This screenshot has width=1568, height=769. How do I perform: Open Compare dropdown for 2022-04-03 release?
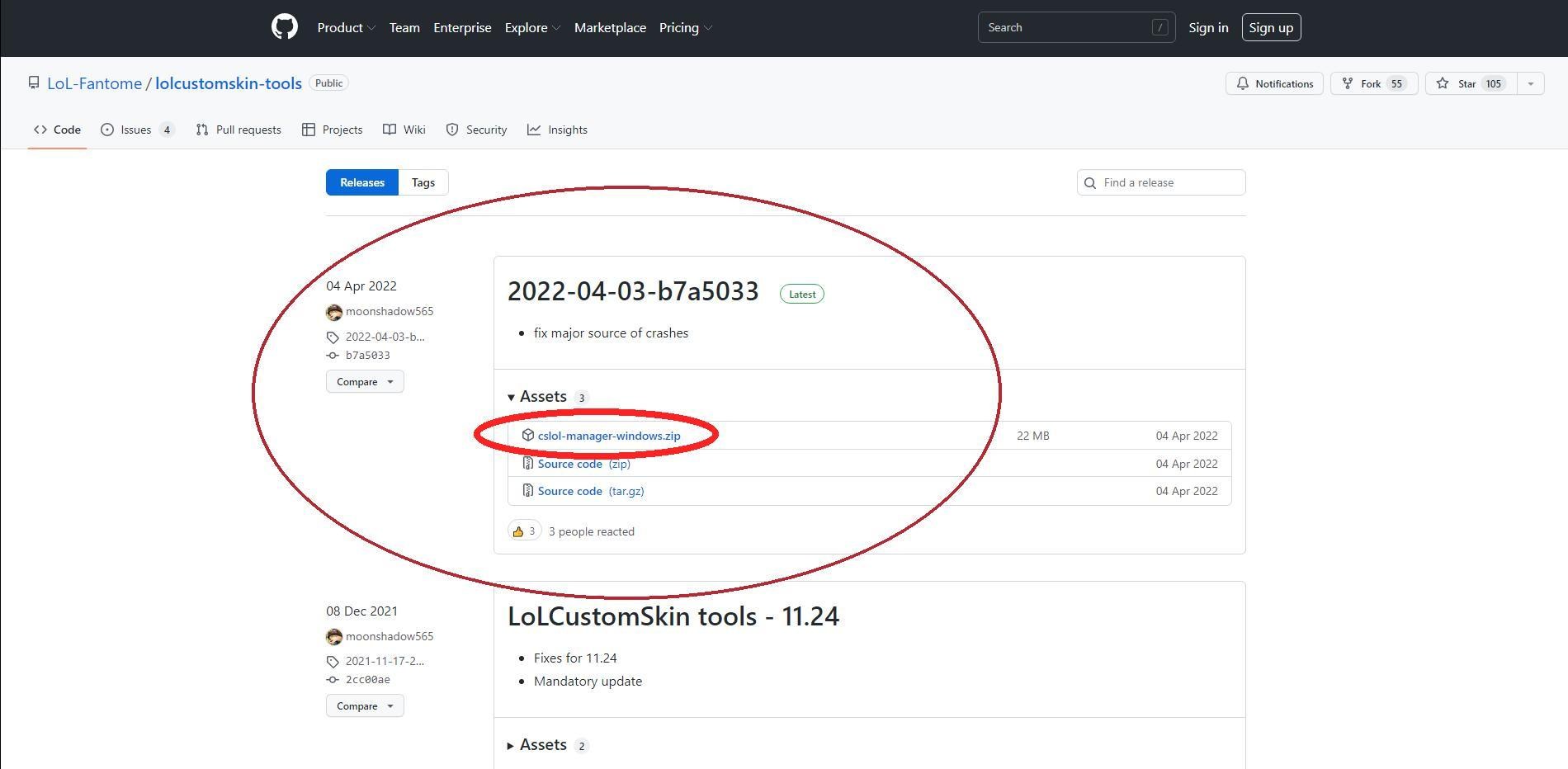[365, 382]
